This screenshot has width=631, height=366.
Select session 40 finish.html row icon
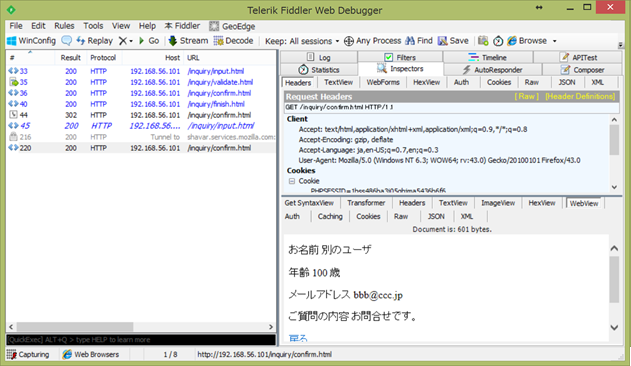(13, 104)
